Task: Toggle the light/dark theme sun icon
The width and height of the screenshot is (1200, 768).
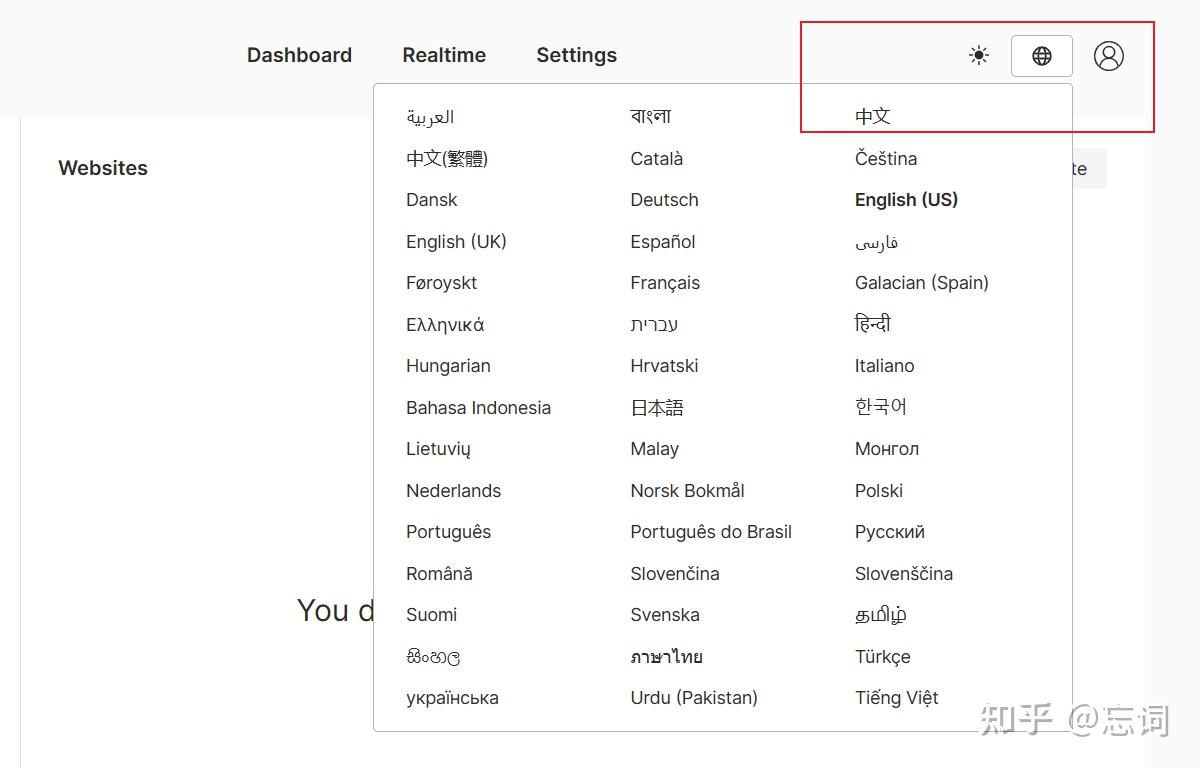Action: point(979,56)
